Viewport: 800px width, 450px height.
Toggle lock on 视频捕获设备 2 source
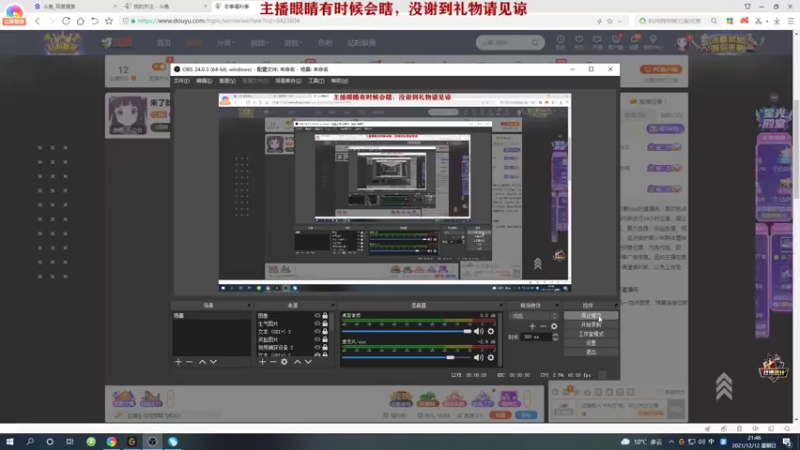pyautogui.click(x=325, y=347)
